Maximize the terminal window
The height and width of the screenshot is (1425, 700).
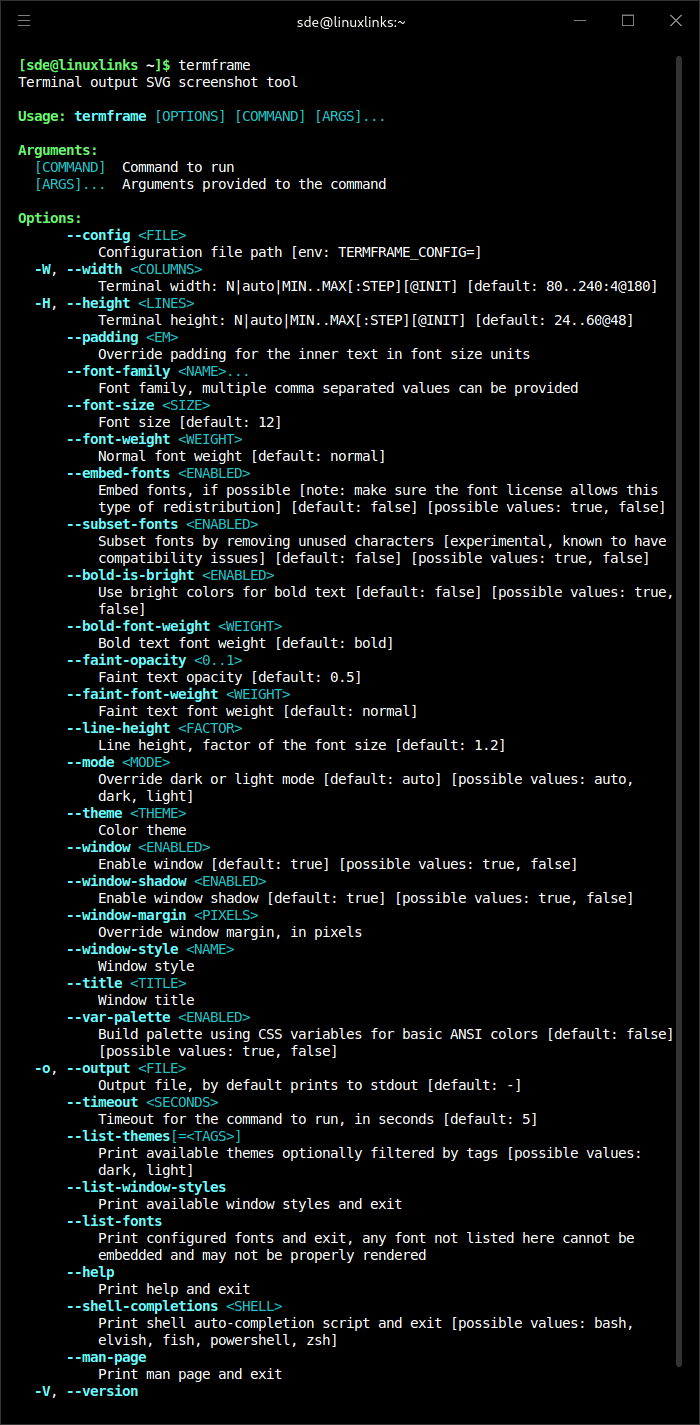click(x=628, y=20)
